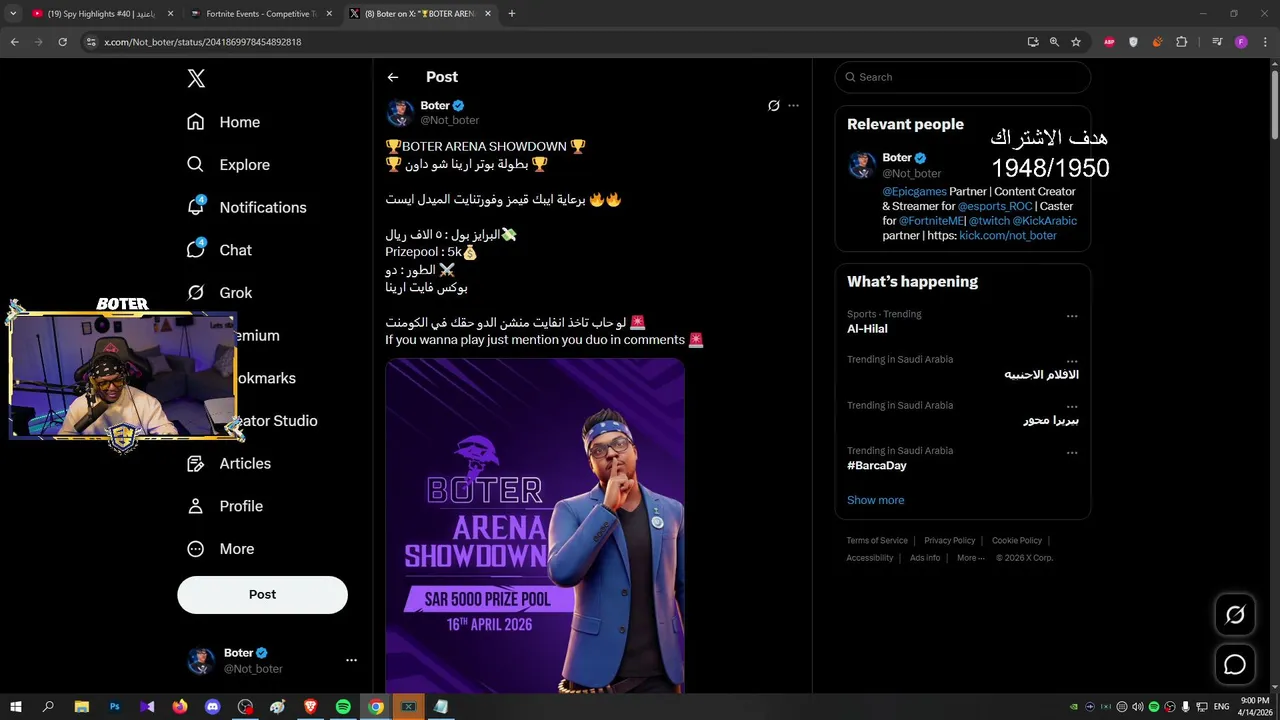
Task: Open Cookie Policy footer link
Action: (1016, 540)
